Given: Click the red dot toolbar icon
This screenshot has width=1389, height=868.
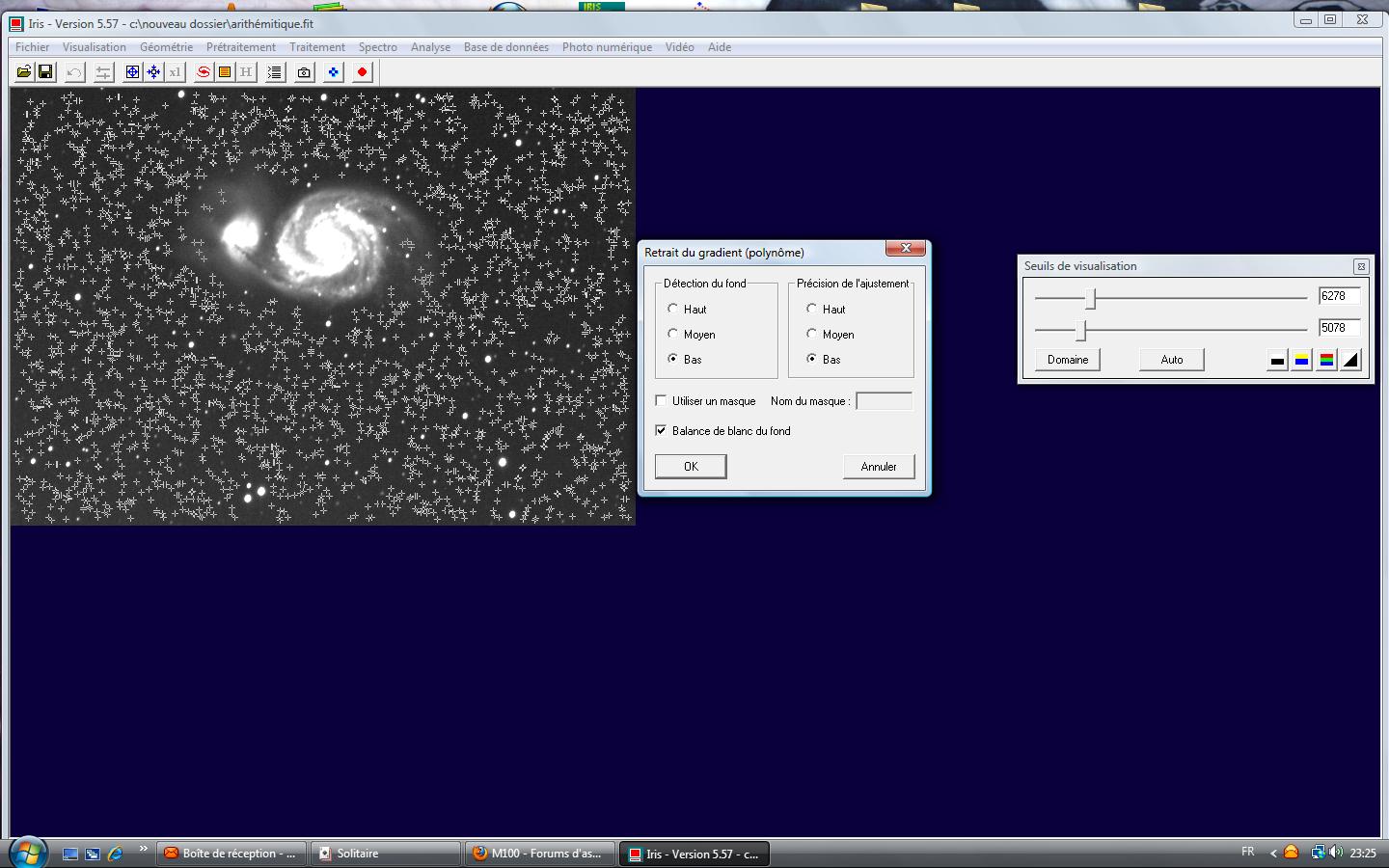Looking at the screenshot, I should click(362, 72).
